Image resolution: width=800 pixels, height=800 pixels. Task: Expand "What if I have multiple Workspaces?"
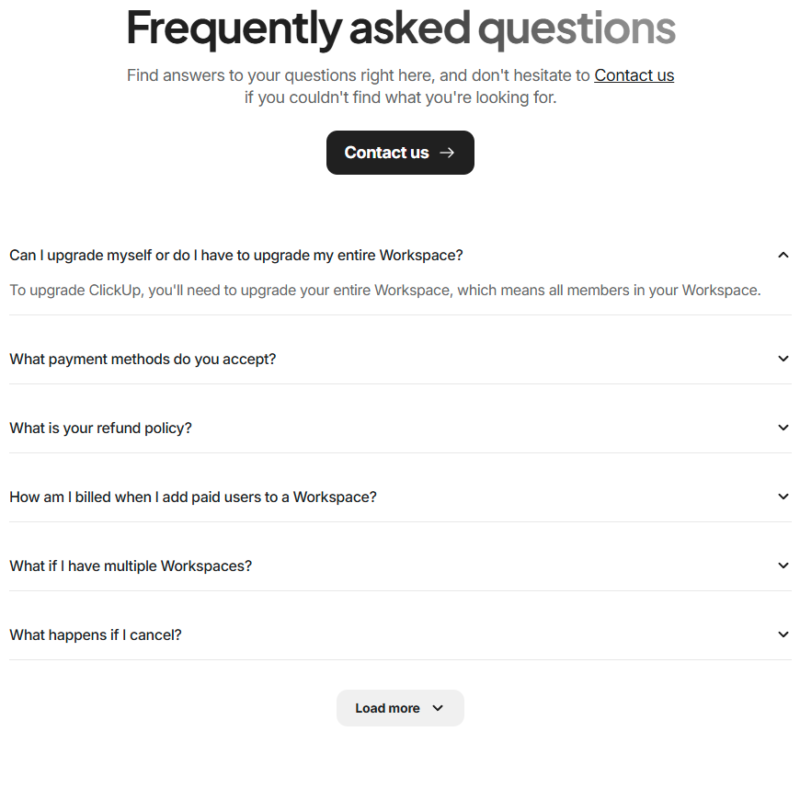[131, 566]
